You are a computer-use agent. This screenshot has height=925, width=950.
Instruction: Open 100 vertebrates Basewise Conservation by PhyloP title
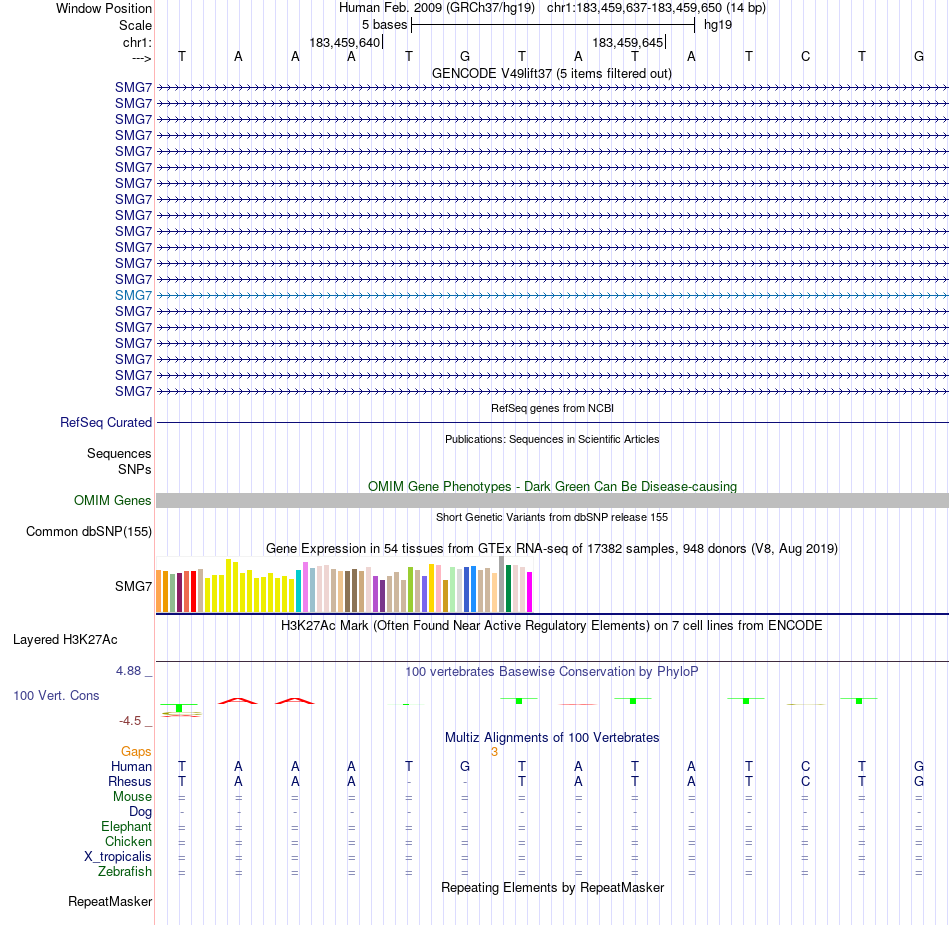click(552, 671)
